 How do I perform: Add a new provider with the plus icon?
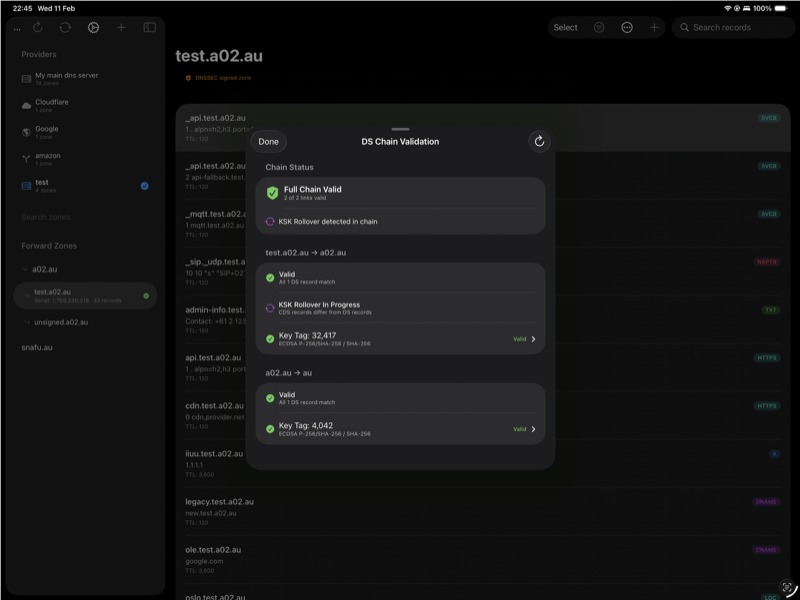coord(121,28)
